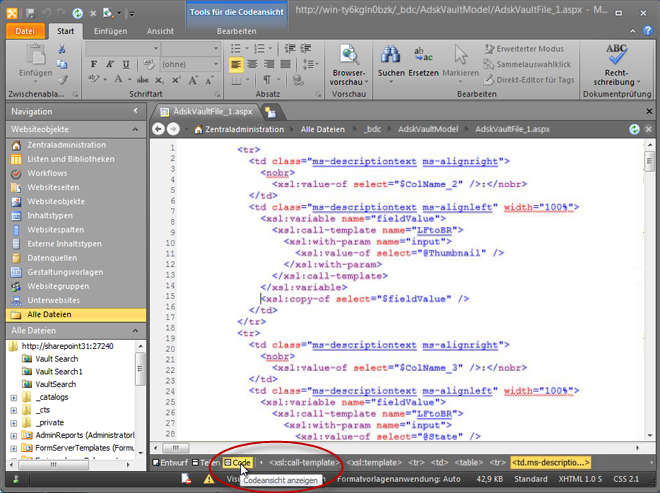This screenshot has width=660, height=493.
Task: Toggle Erweiterter Modus
Action: 524,49
